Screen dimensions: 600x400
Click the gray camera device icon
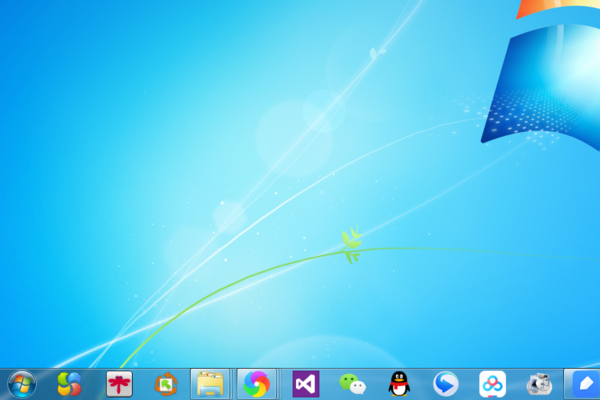[x=540, y=383]
